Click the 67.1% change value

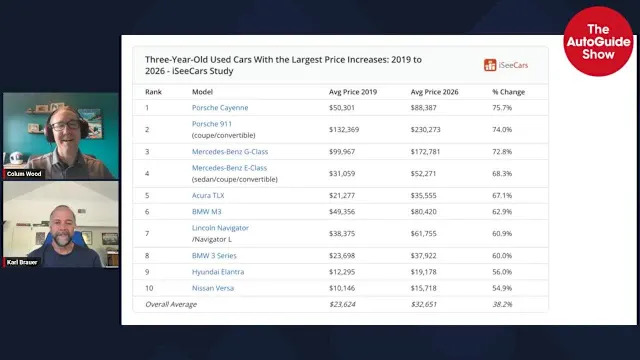(502, 196)
